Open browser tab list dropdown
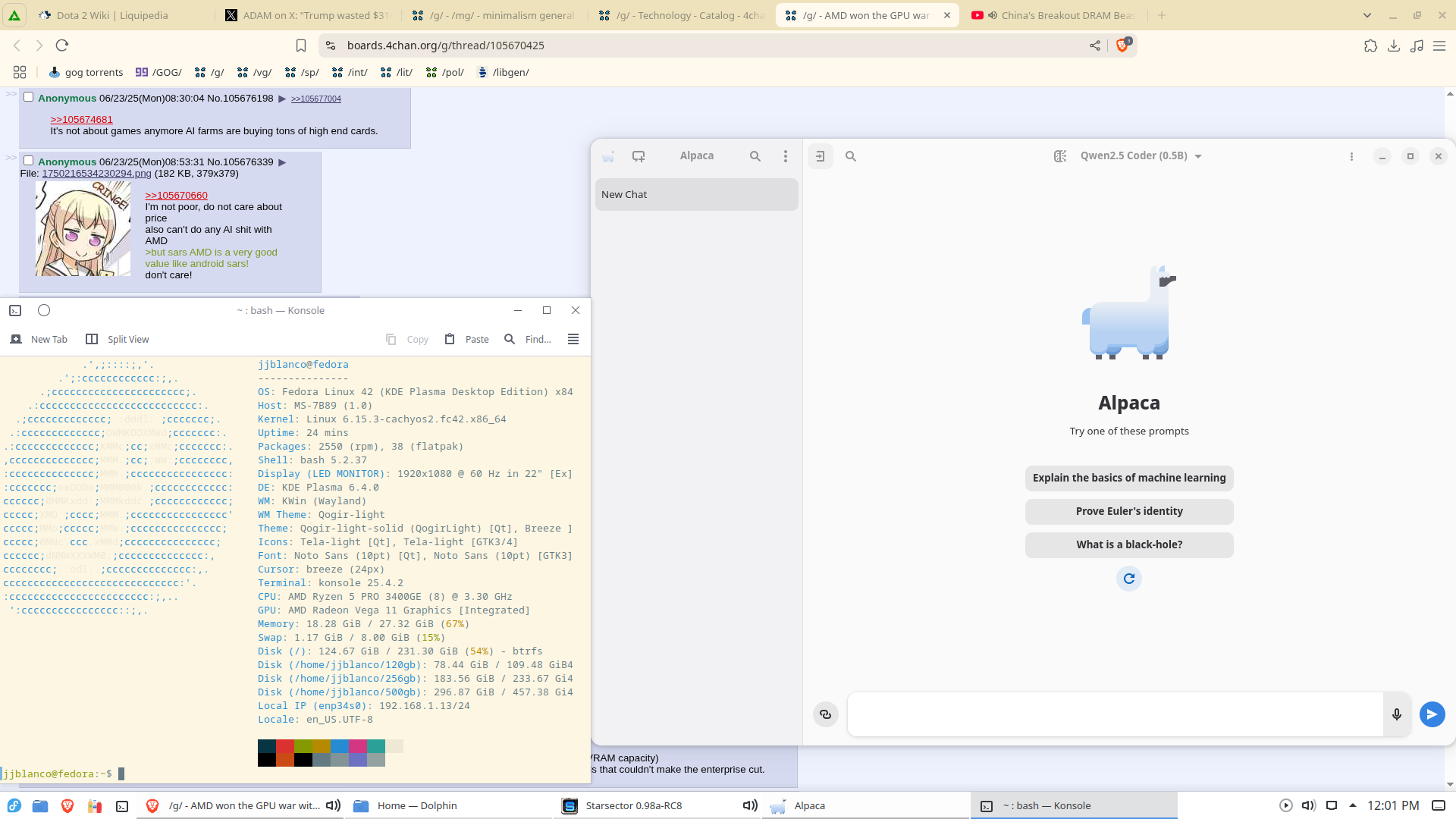Viewport: 1456px width, 819px height. [x=1367, y=15]
